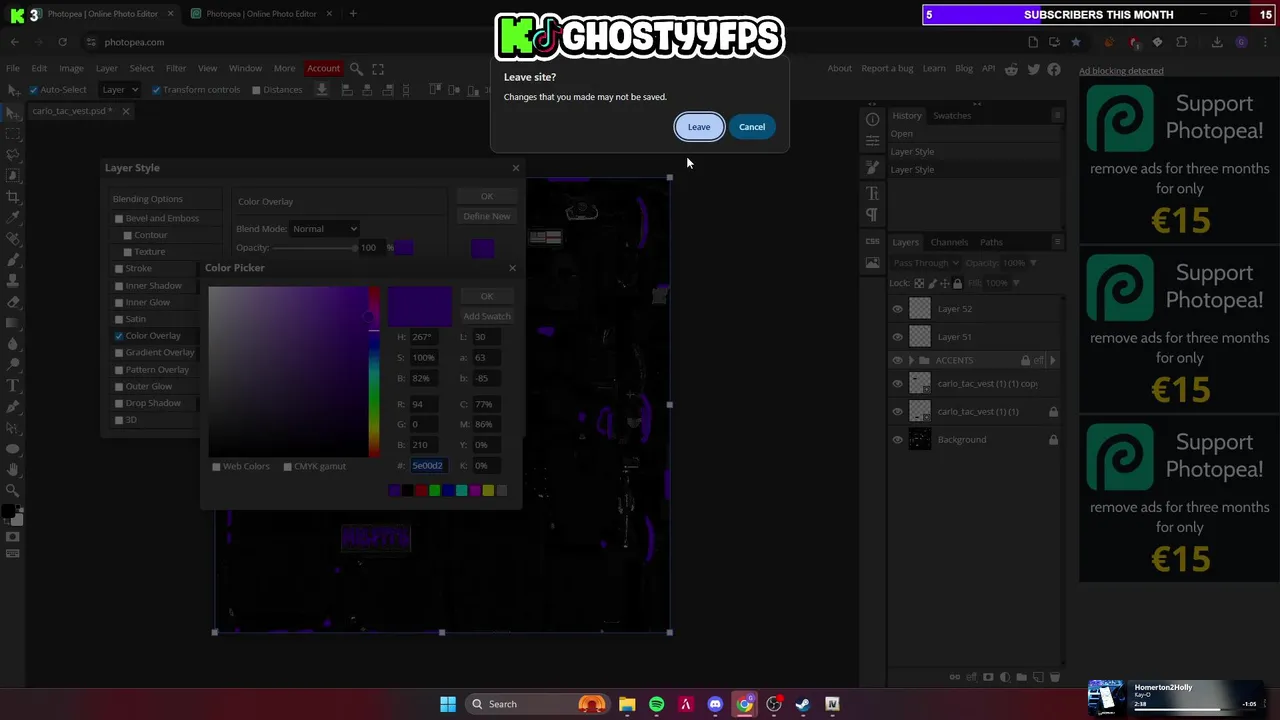Open the Auto-Select Layer dropdown
The height and width of the screenshot is (720, 1280).
click(120, 90)
